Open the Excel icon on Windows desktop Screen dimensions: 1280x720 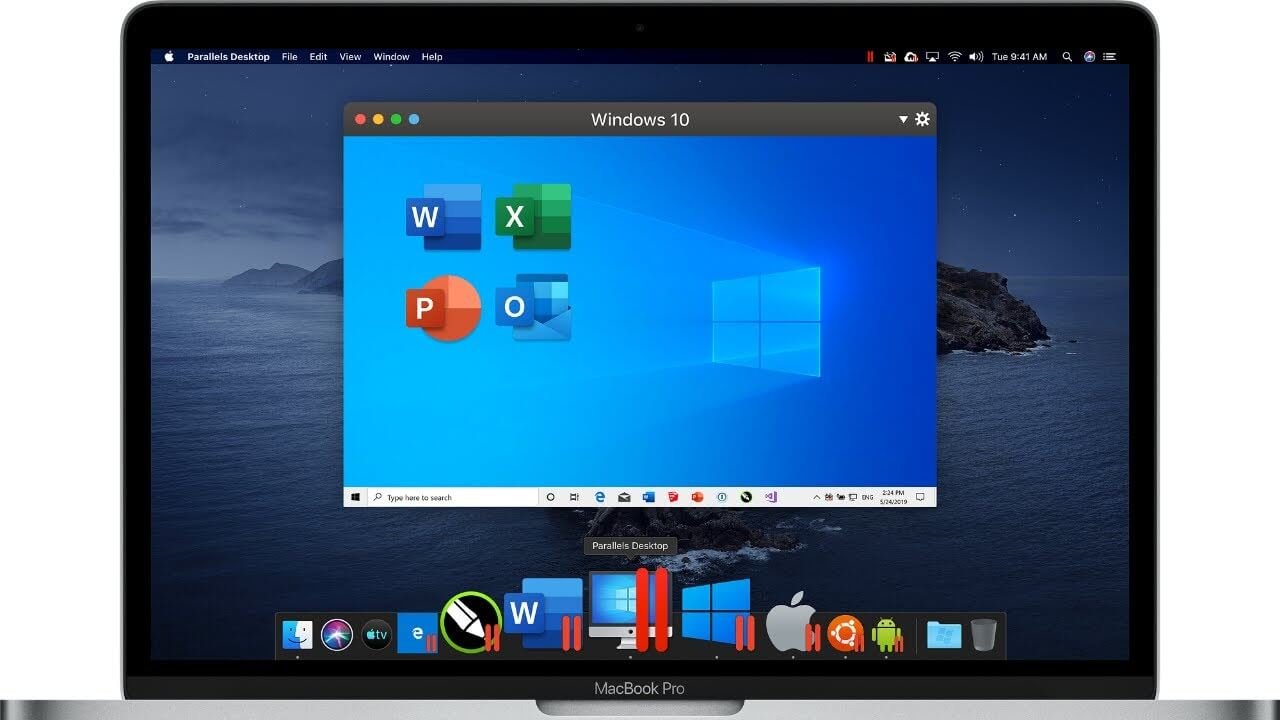533,216
